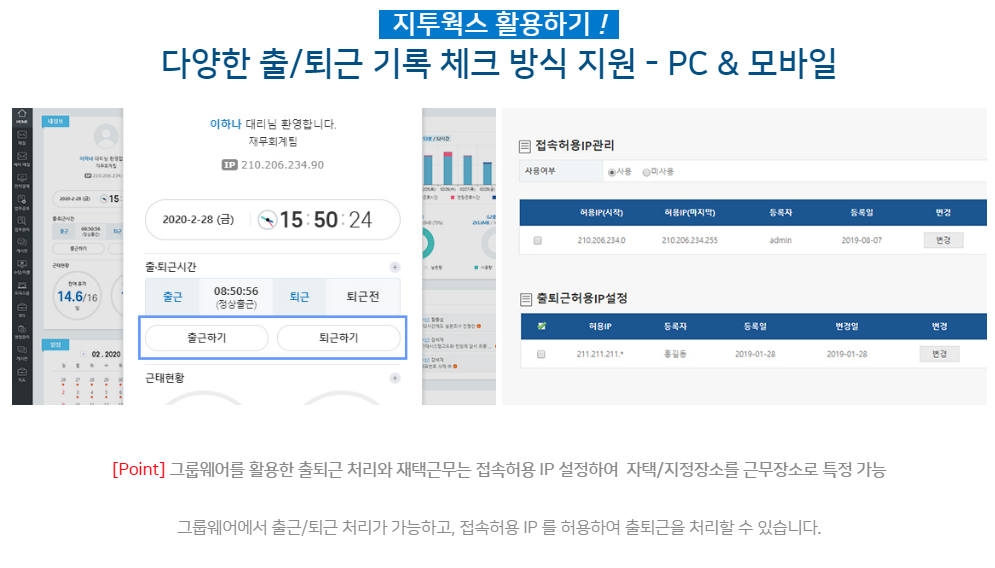Click the 2019-08-07 date cell
Viewport: 995px width, 568px height.
pos(862,241)
